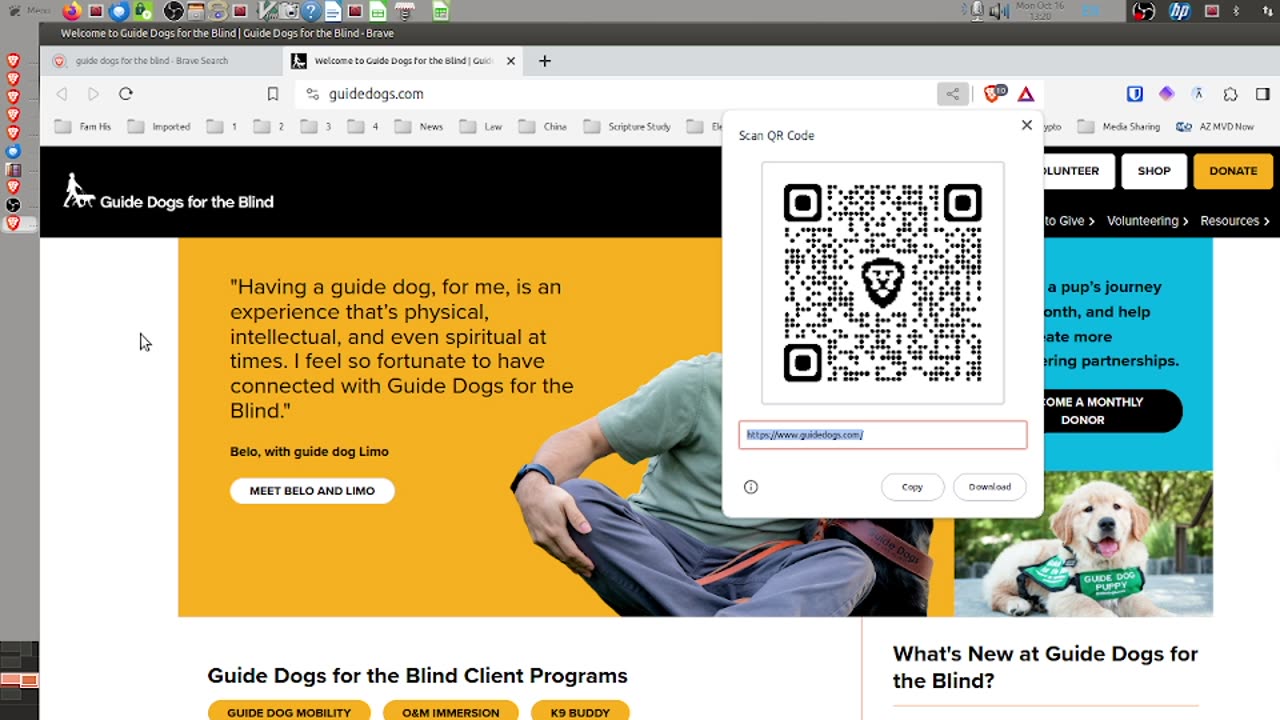Open the News bookmarks folder
The width and height of the screenshot is (1280, 720).
[419, 127]
